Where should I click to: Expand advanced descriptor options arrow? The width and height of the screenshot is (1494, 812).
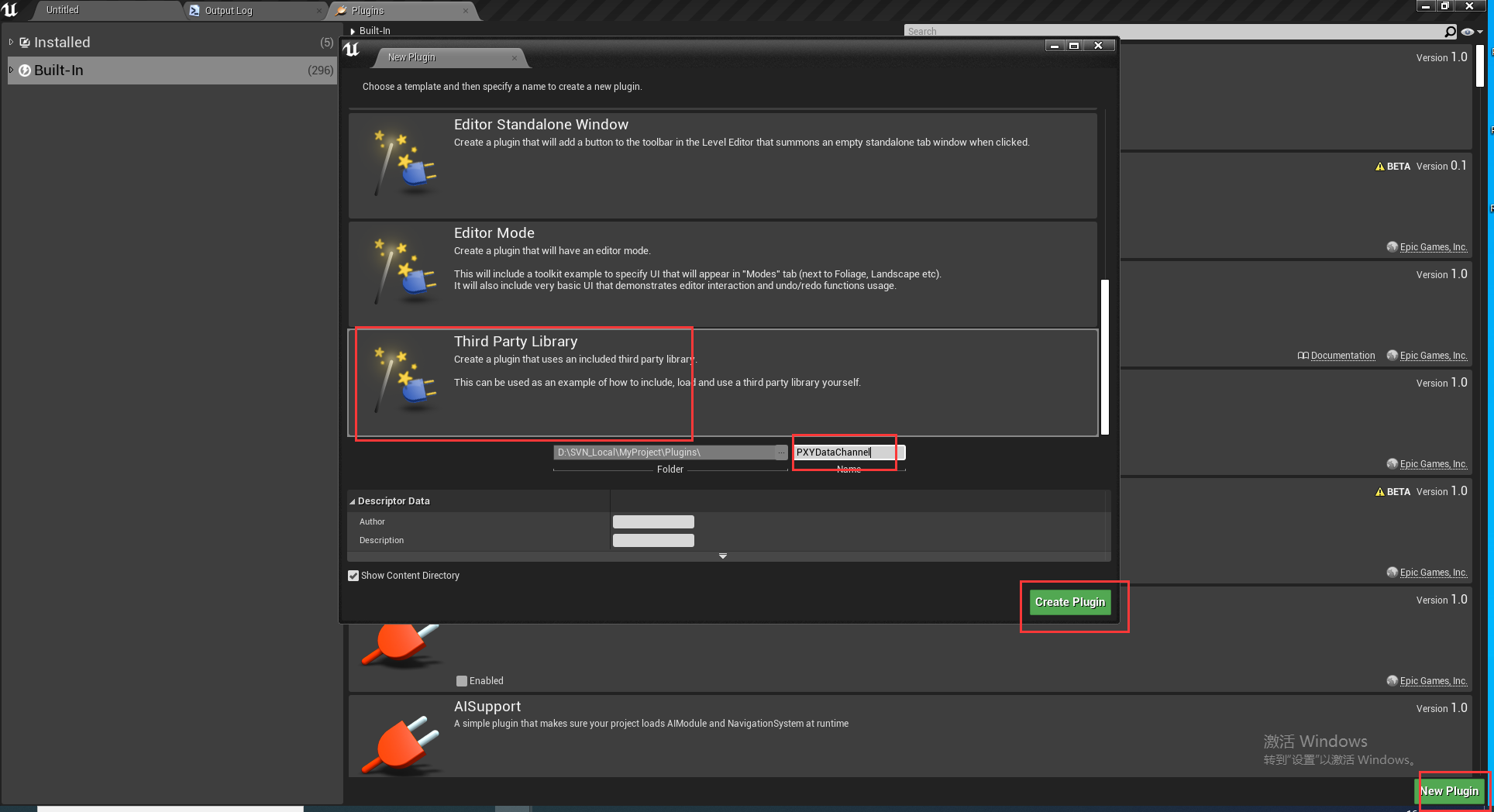click(723, 556)
